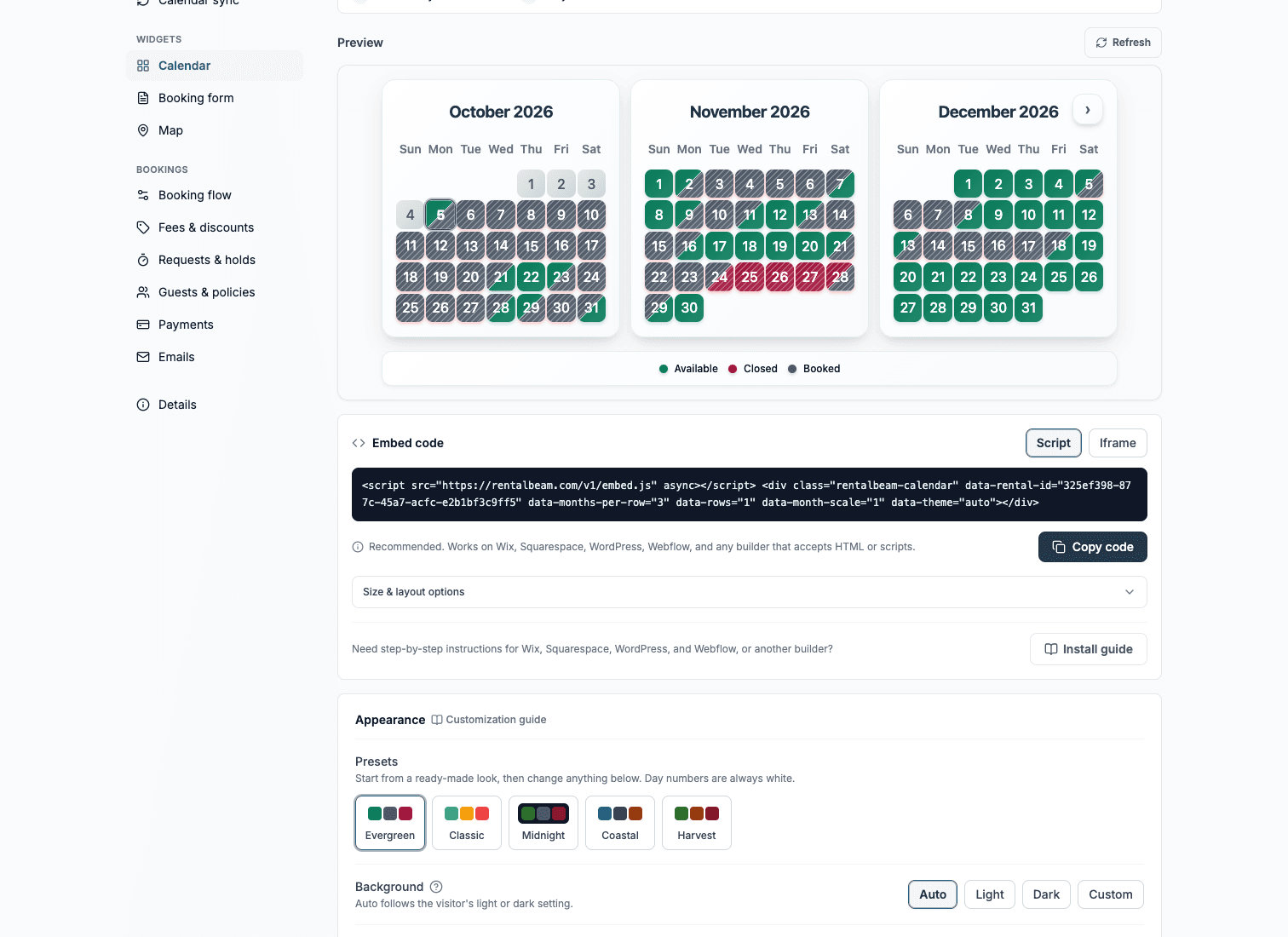Select the Midnight color preset
Image resolution: width=1288 pixels, height=937 pixels.
[543, 823]
